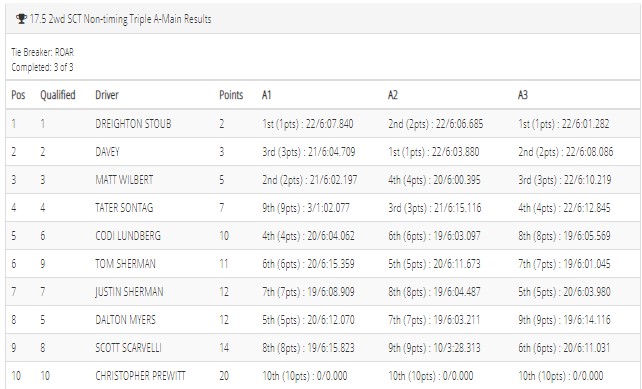Open driver DREIGHTON STOUB entry
Screen dimensions: 642x389
133,124
